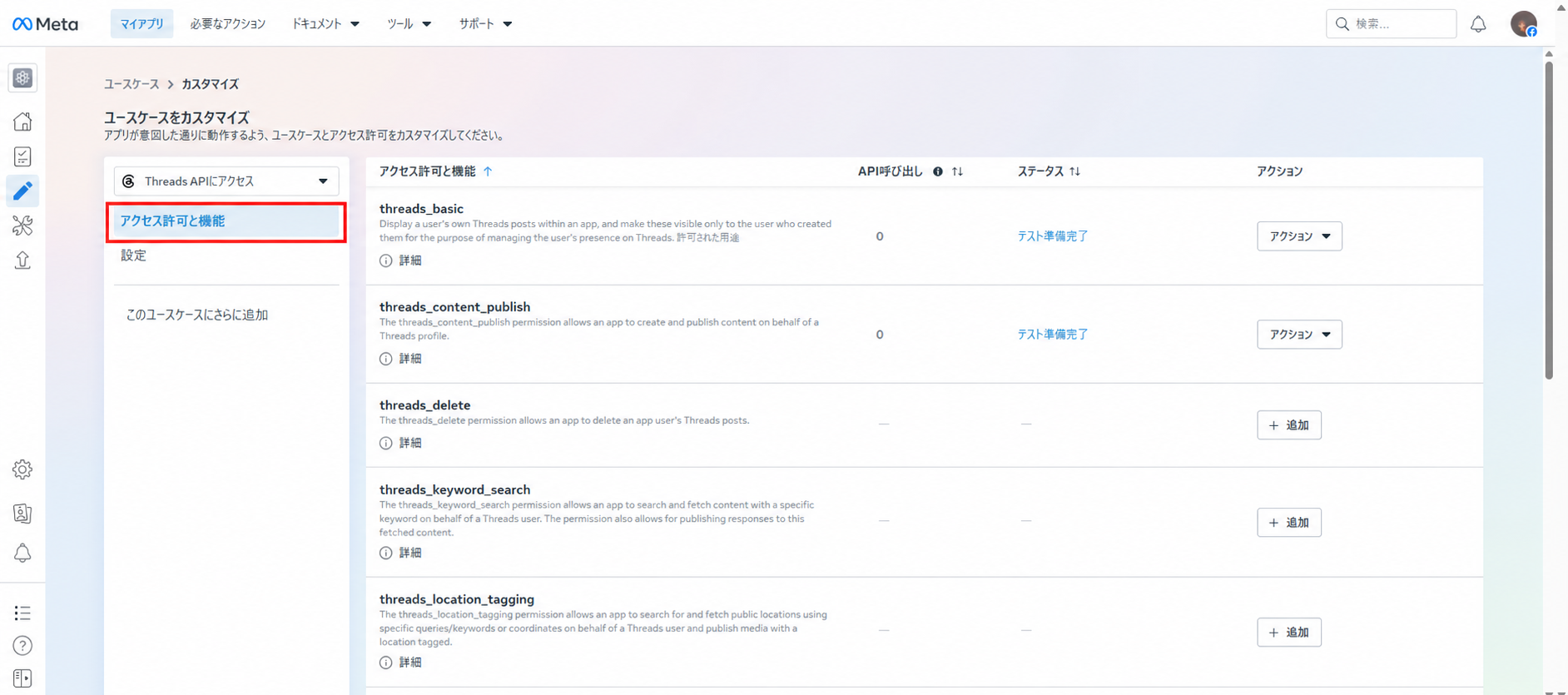Expand the サポート menu
This screenshot has width=1568, height=695.
point(485,24)
